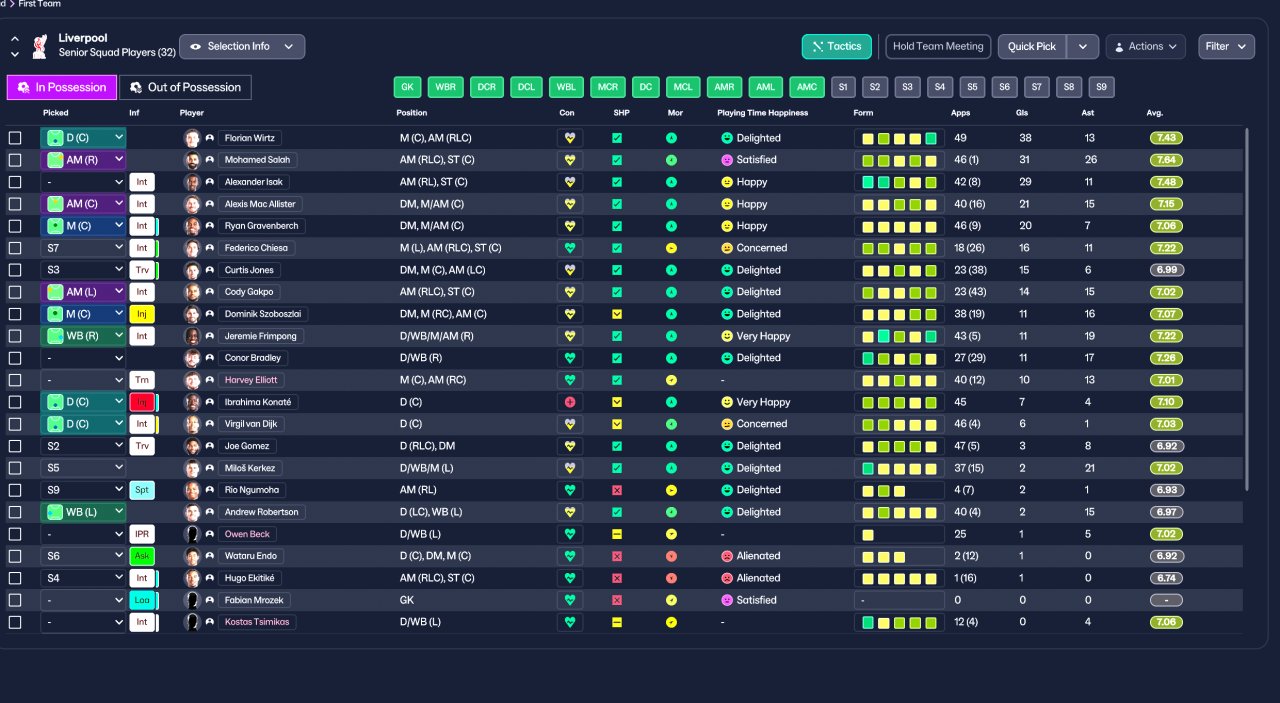Tick the checkbox for Kostas Tsimikas
The width and height of the screenshot is (1280, 703).
tap(15, 622)
